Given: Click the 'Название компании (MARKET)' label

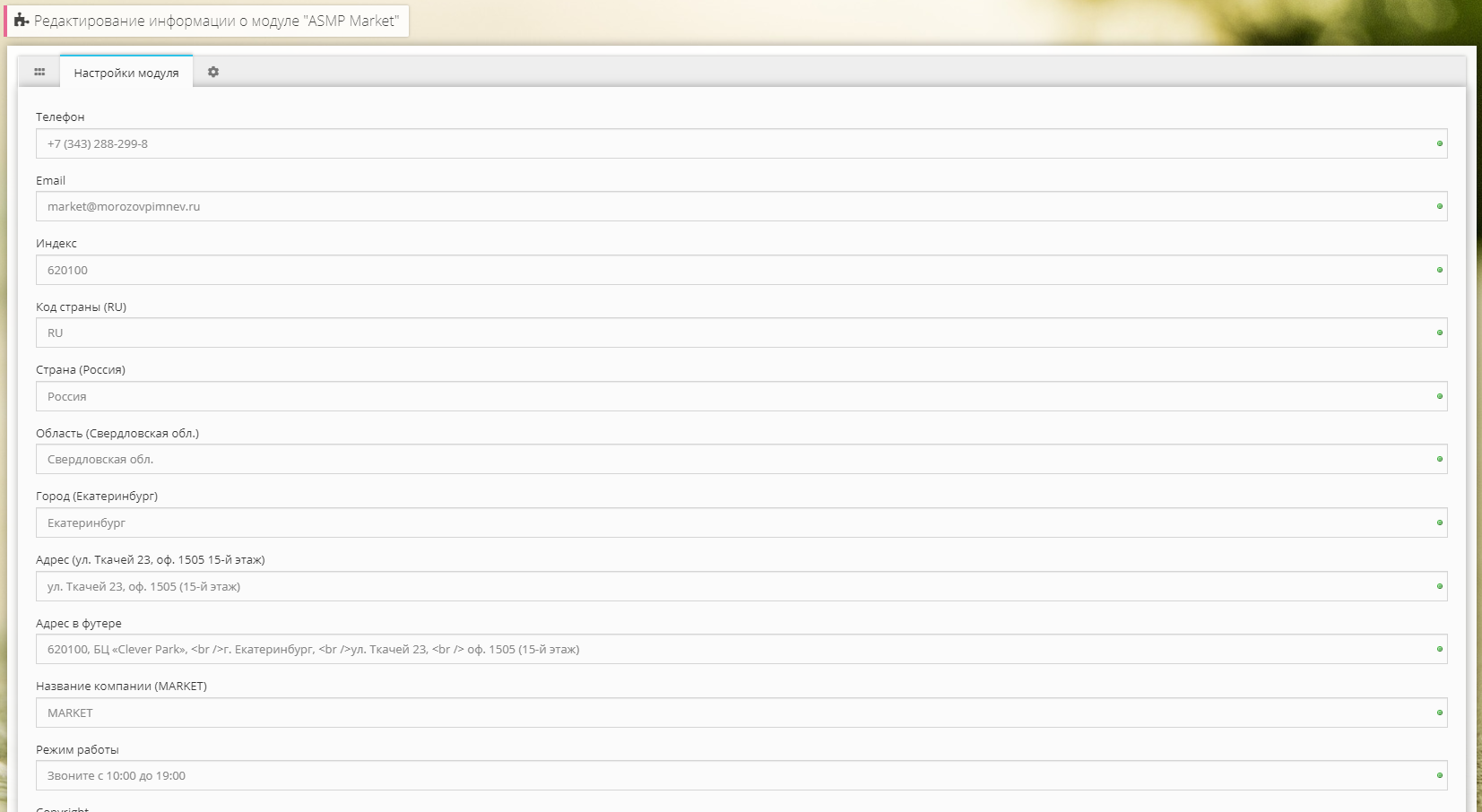Looking at the screenshot, I should pyautogui.click(x=121, y=687).
